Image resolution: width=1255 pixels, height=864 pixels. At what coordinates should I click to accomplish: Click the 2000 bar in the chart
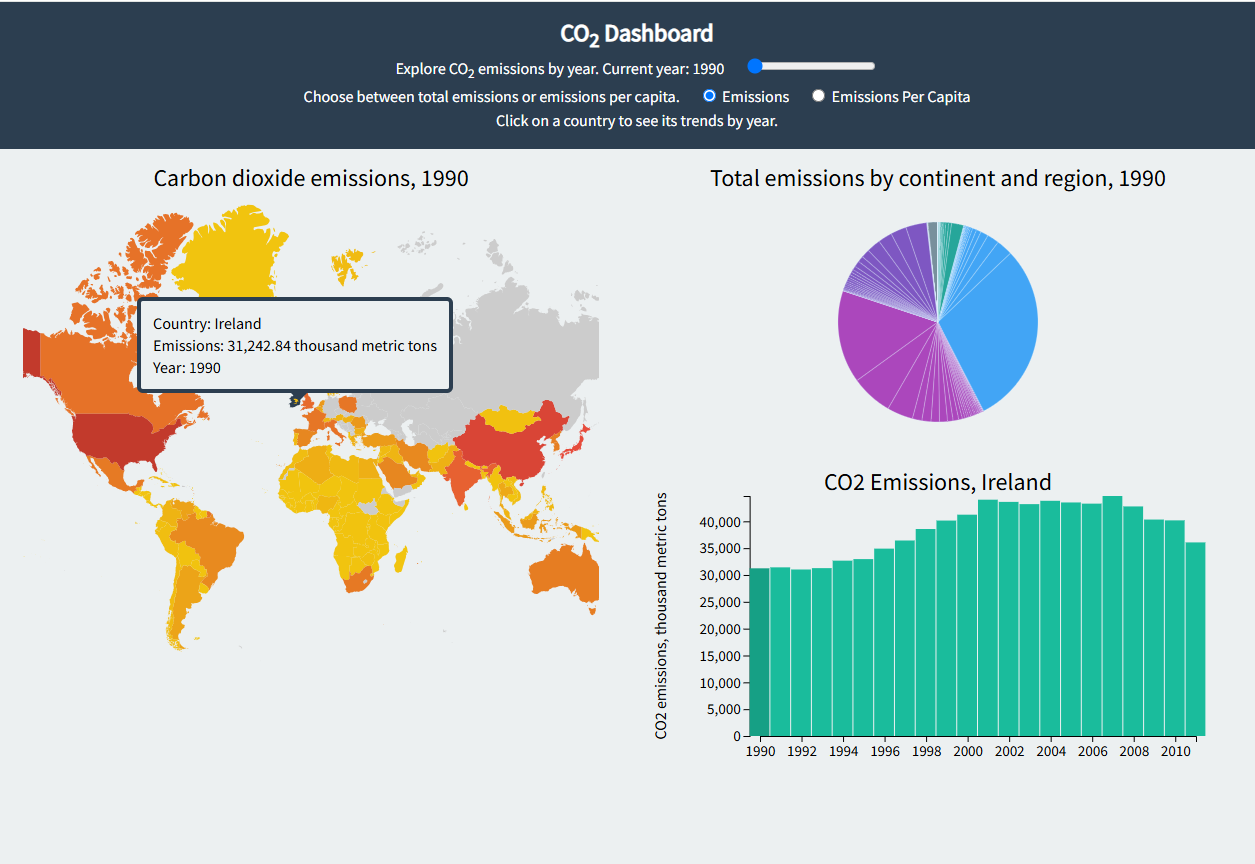967,625
